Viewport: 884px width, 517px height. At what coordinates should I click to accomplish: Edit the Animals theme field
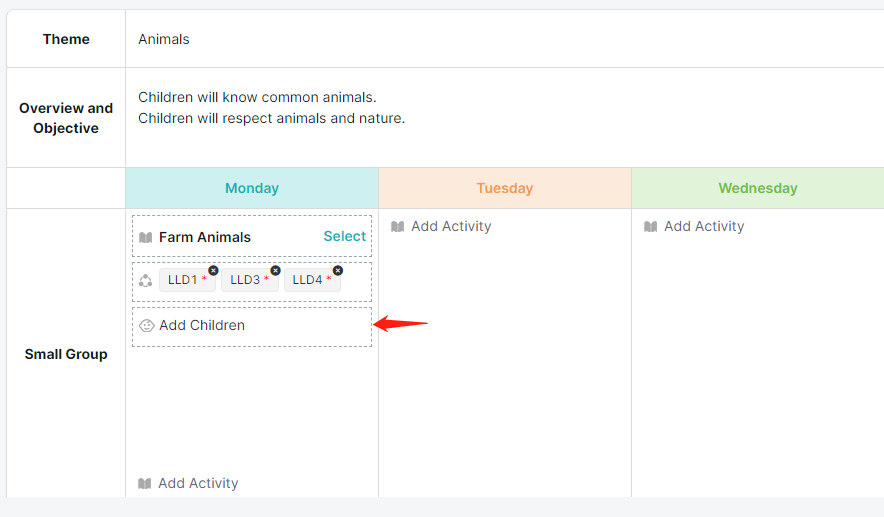coord(505,39)
